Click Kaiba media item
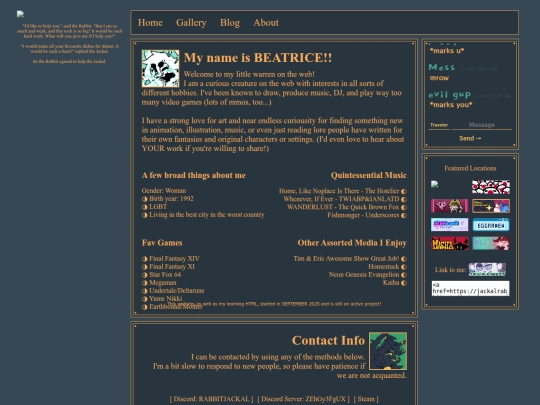540x405 pixels. click(x=395, y=282)
